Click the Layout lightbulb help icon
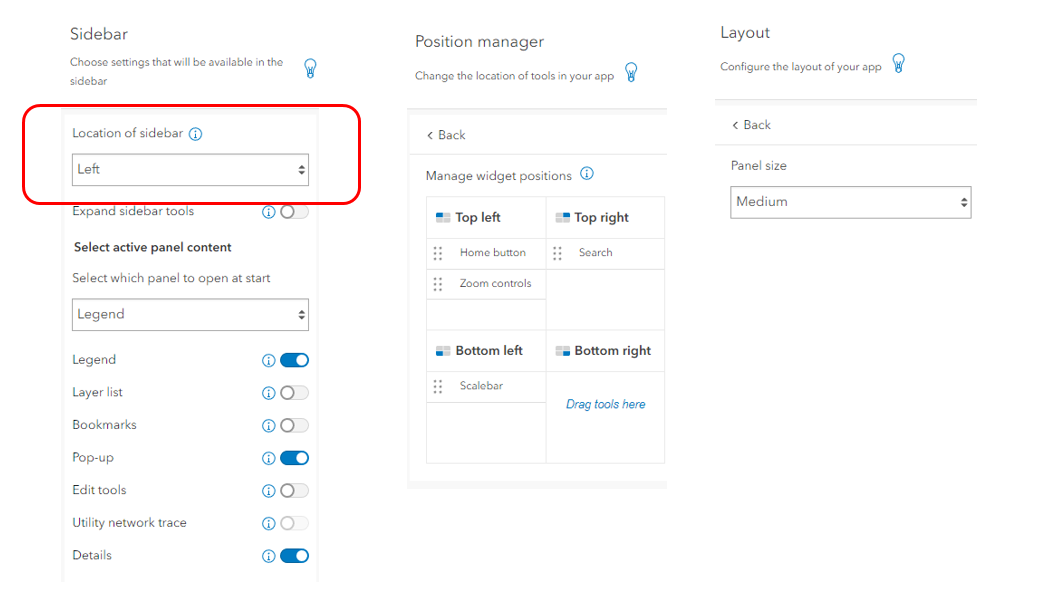 [x=898, y=62]
